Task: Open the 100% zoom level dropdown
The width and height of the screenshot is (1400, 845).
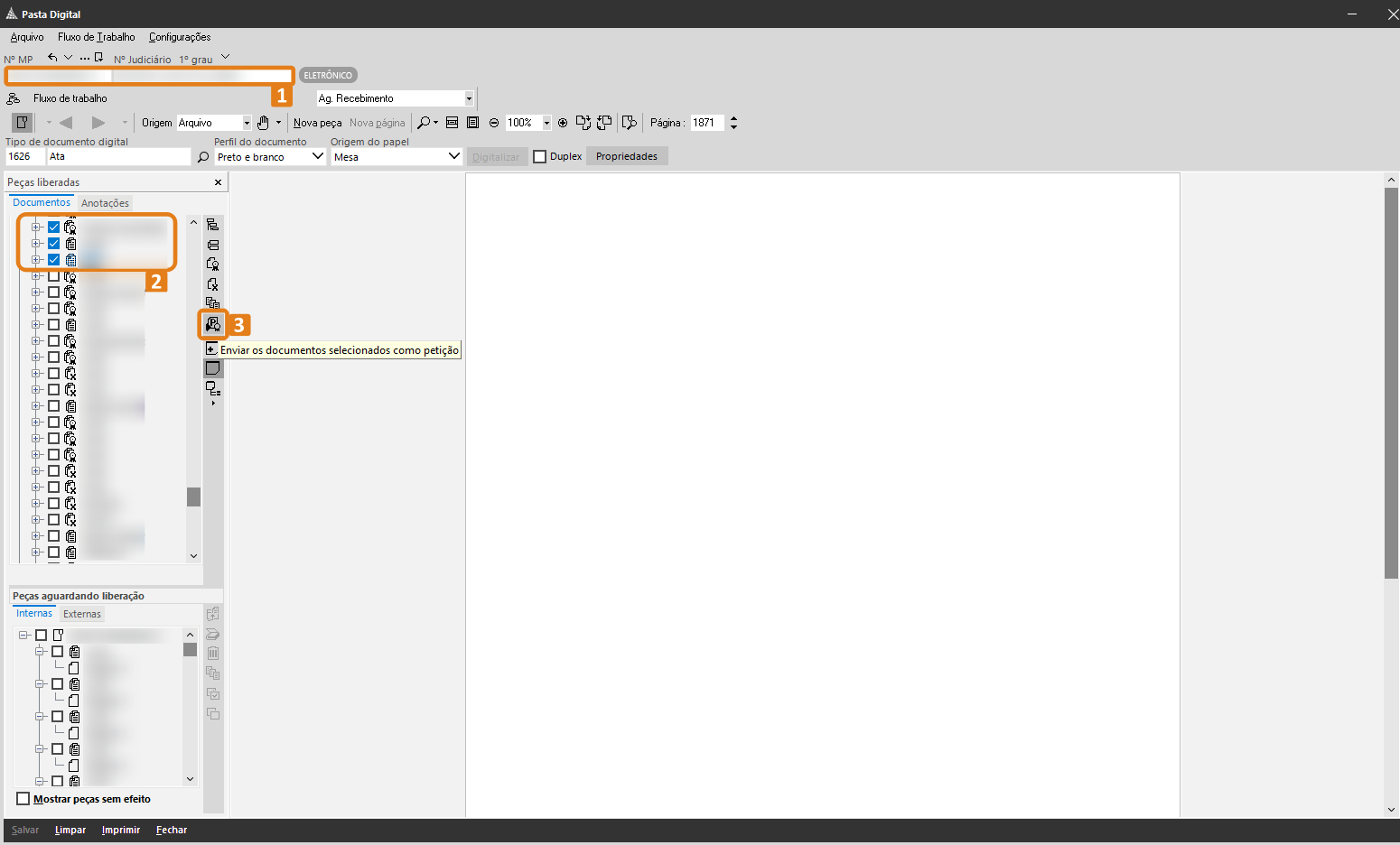Action: (546, 123)
